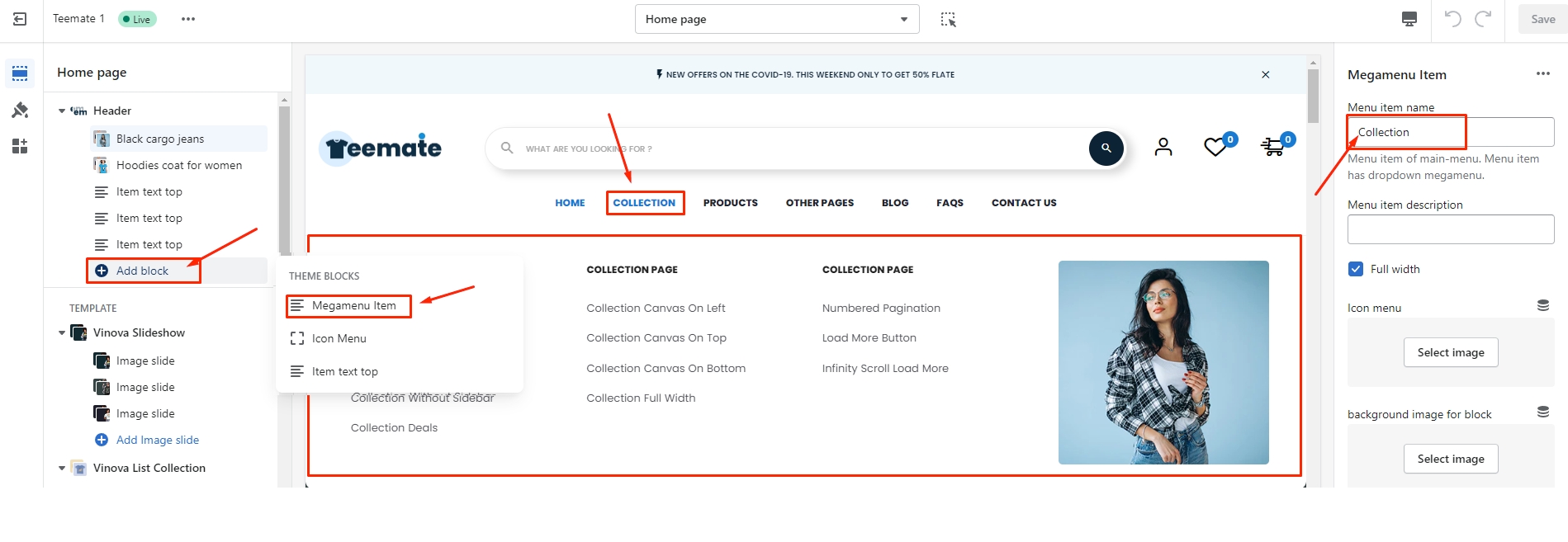Choose Megamenu Item from theme blocks

(353, 305)
